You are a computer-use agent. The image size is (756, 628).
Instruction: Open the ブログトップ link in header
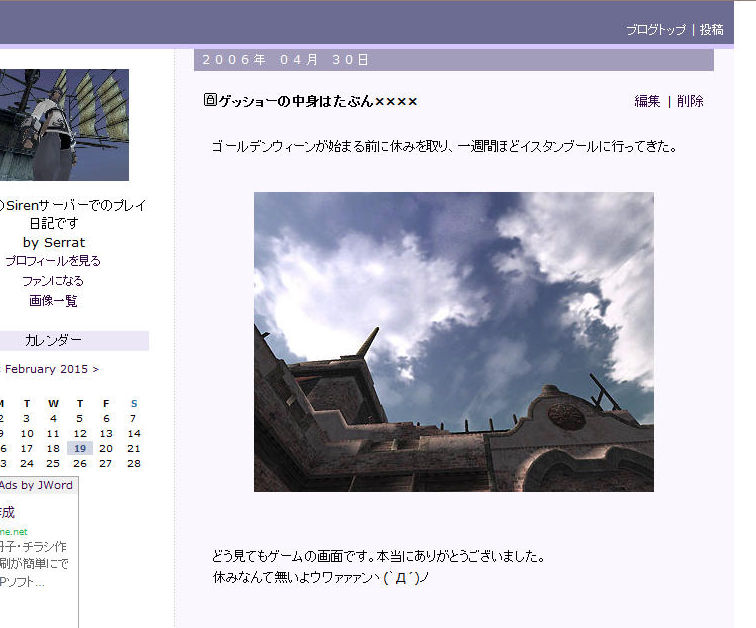(x=656, y=30)
